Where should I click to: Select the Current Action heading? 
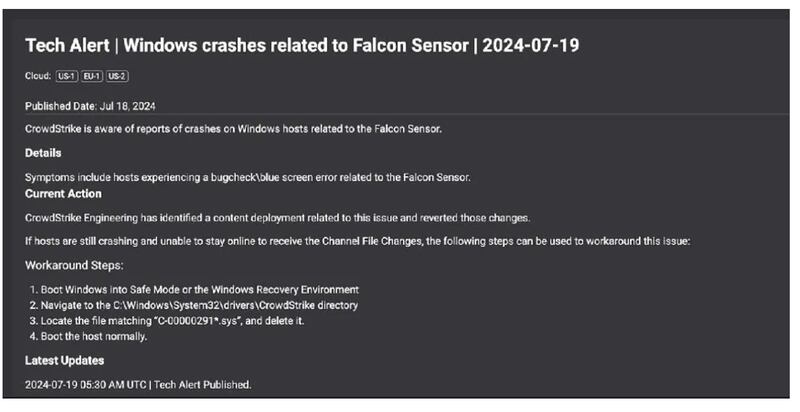click(62, 193)
